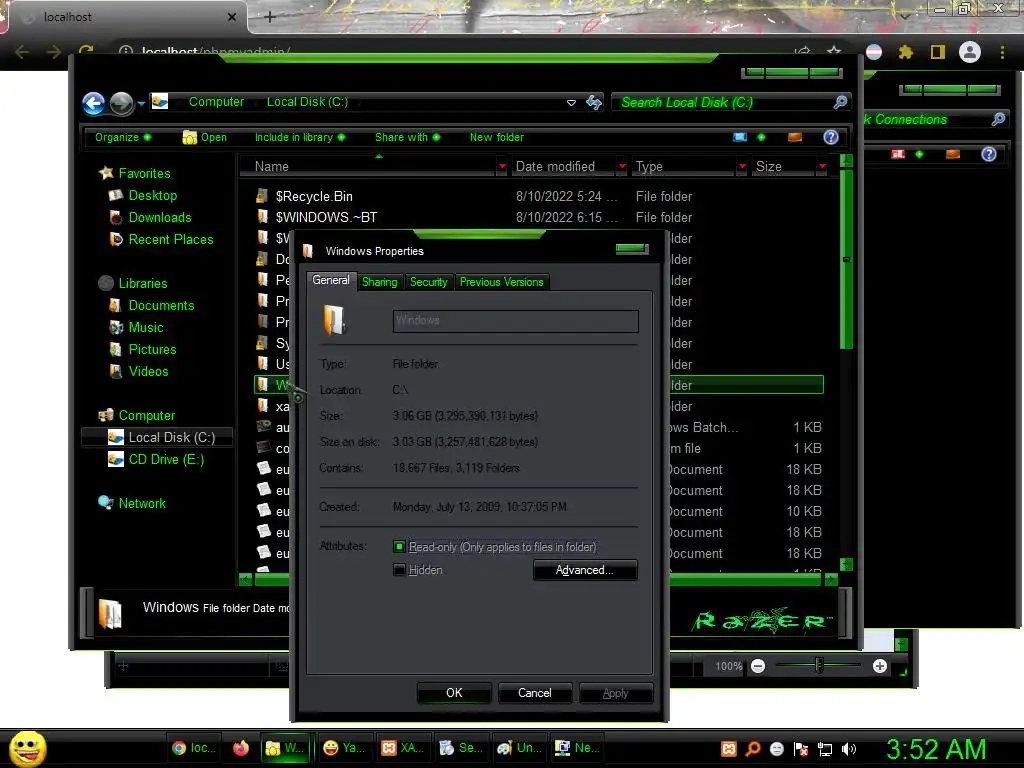Open help in Network Connections window
This screenshot has width=1024, height=768.
click(989, 154)
